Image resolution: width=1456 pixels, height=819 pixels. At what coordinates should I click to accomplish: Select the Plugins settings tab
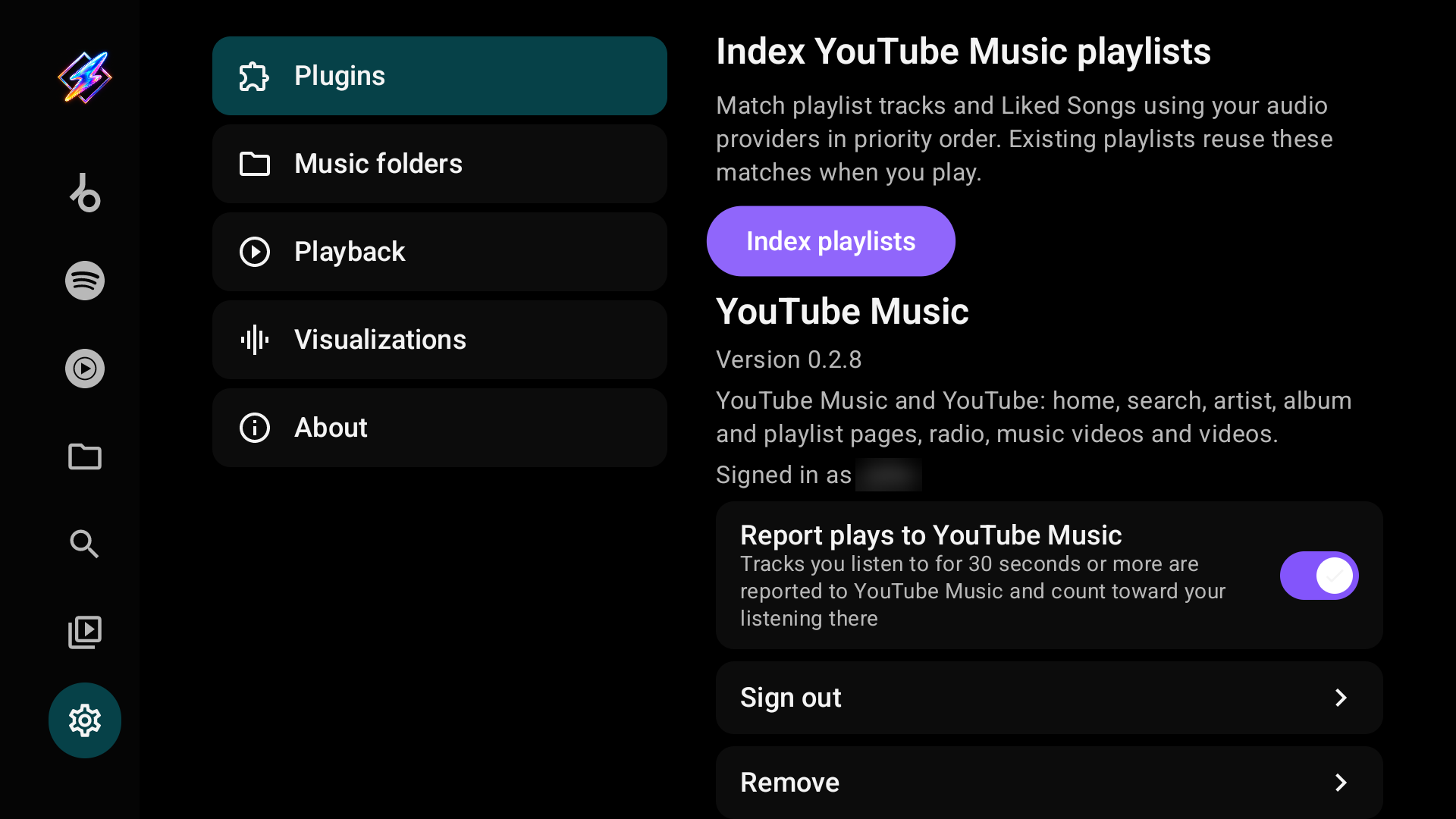point(440,76)
